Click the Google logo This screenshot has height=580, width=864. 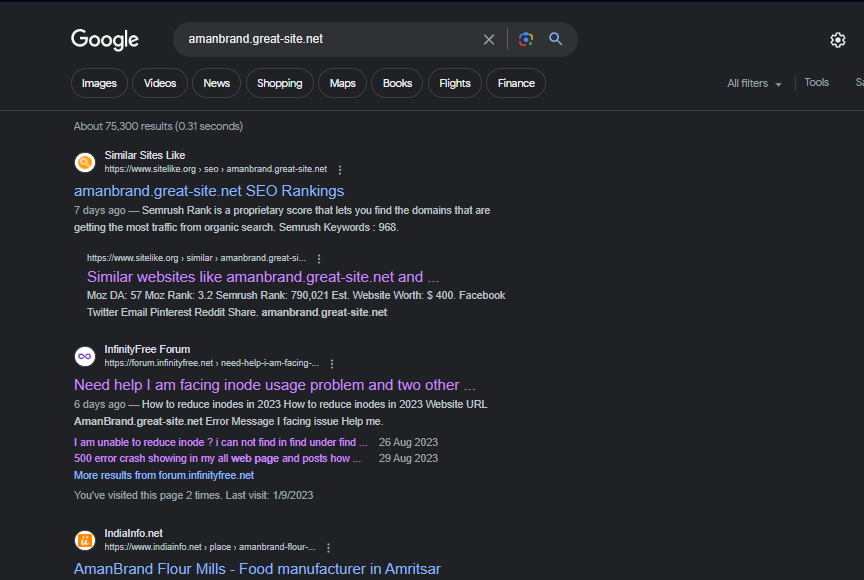coord(104,40)
